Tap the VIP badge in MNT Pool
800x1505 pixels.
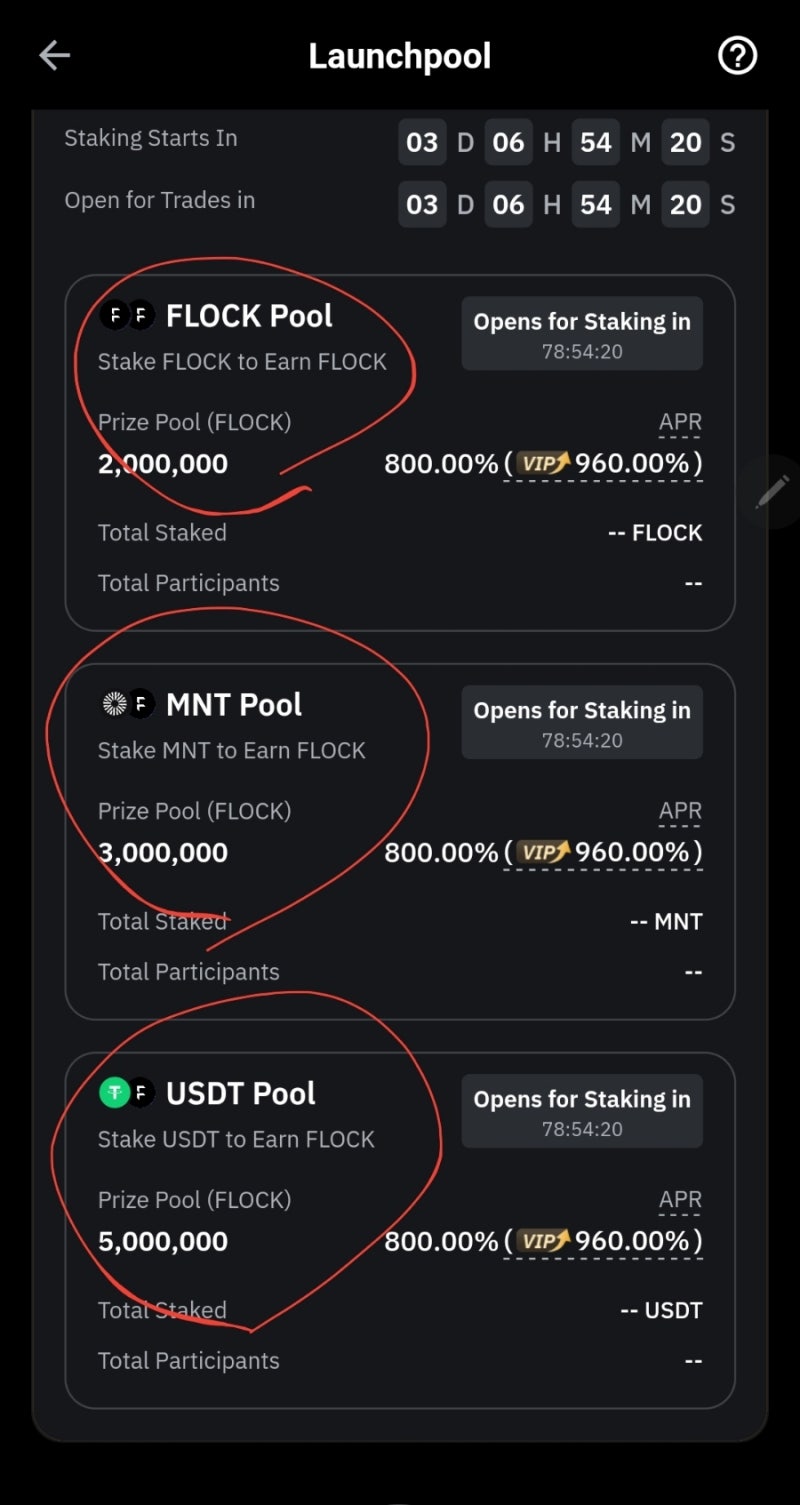click(545, 852)
